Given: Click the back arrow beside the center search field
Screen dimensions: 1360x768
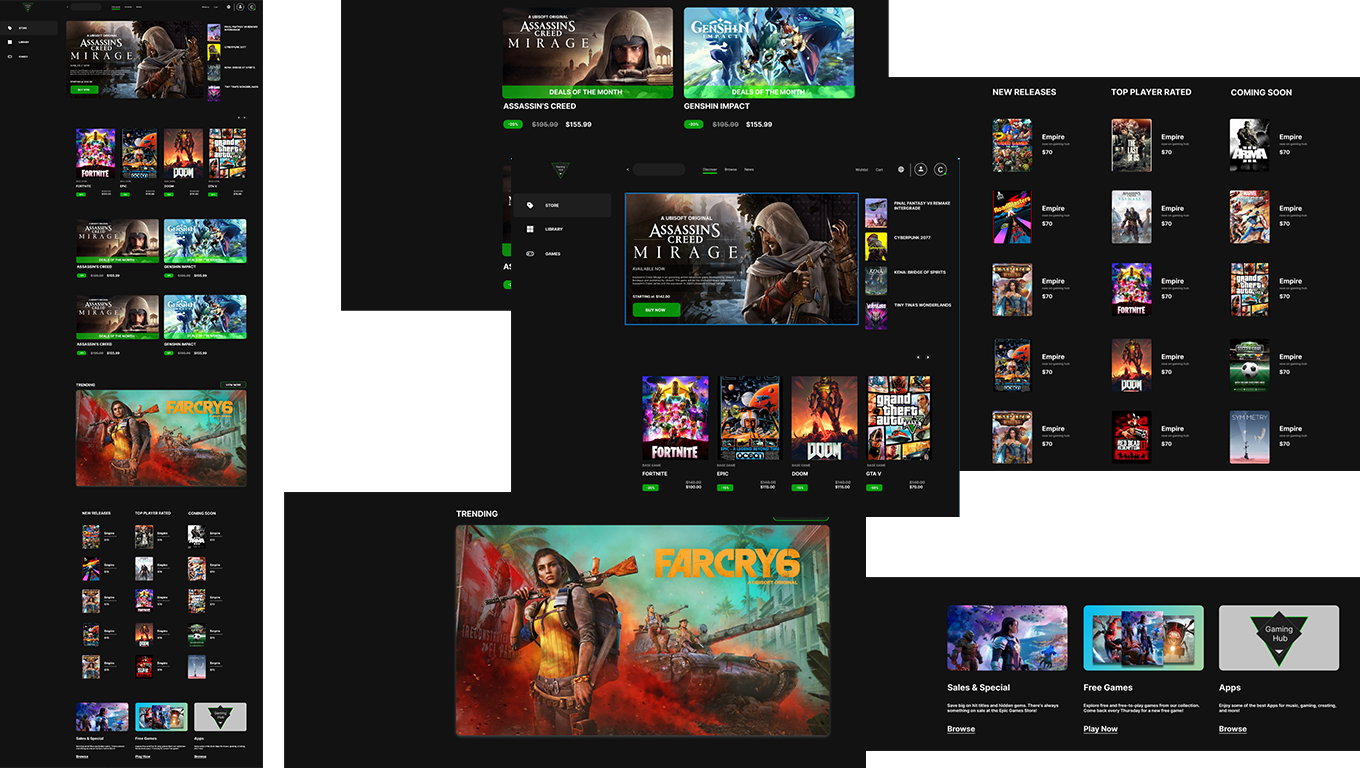Looking at the screenshot, I should click(x=627, y=170).
